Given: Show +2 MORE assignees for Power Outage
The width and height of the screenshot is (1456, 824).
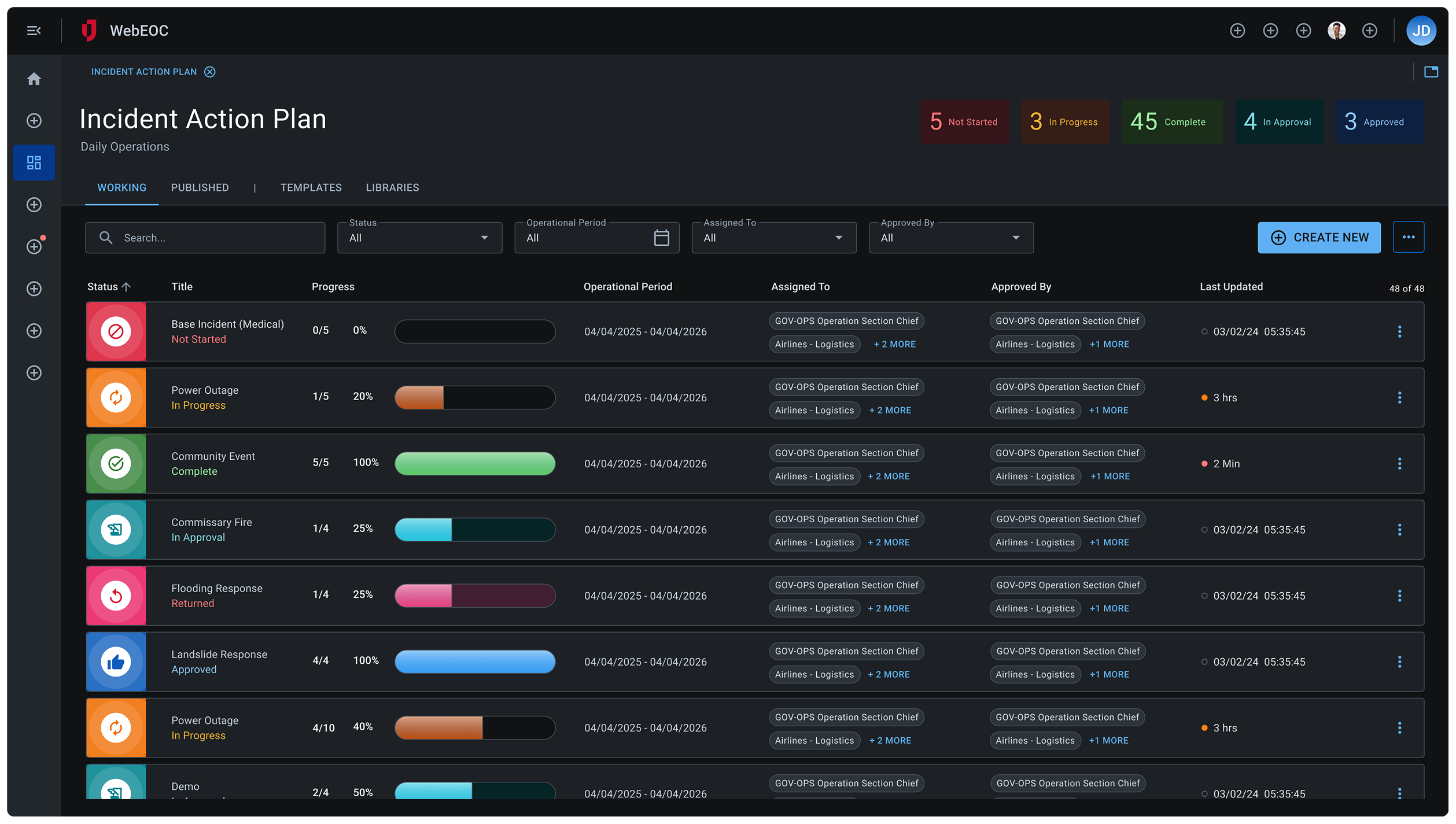Looking at the screenshot, I should click(x=890, y=410).
